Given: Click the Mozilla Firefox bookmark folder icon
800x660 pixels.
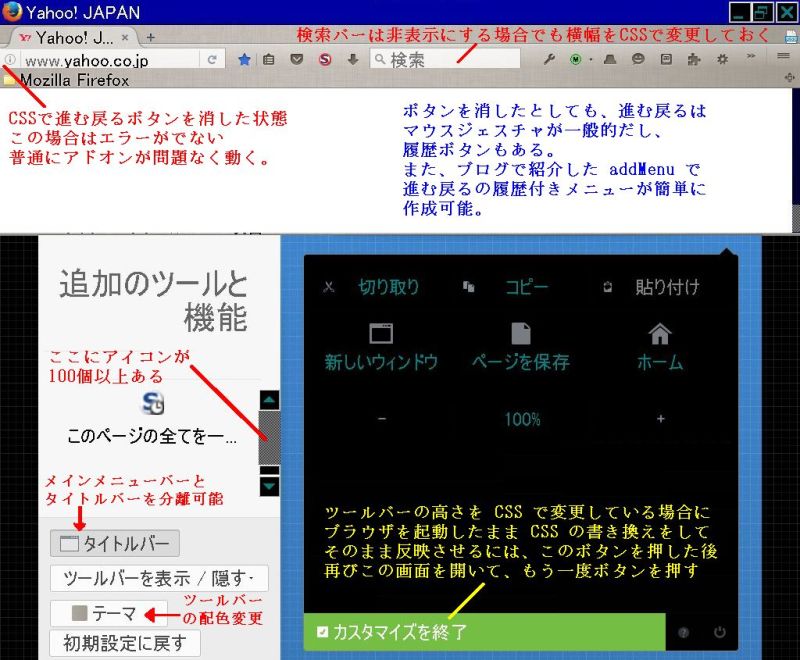Looking at the screenshot, I should 9,80.
